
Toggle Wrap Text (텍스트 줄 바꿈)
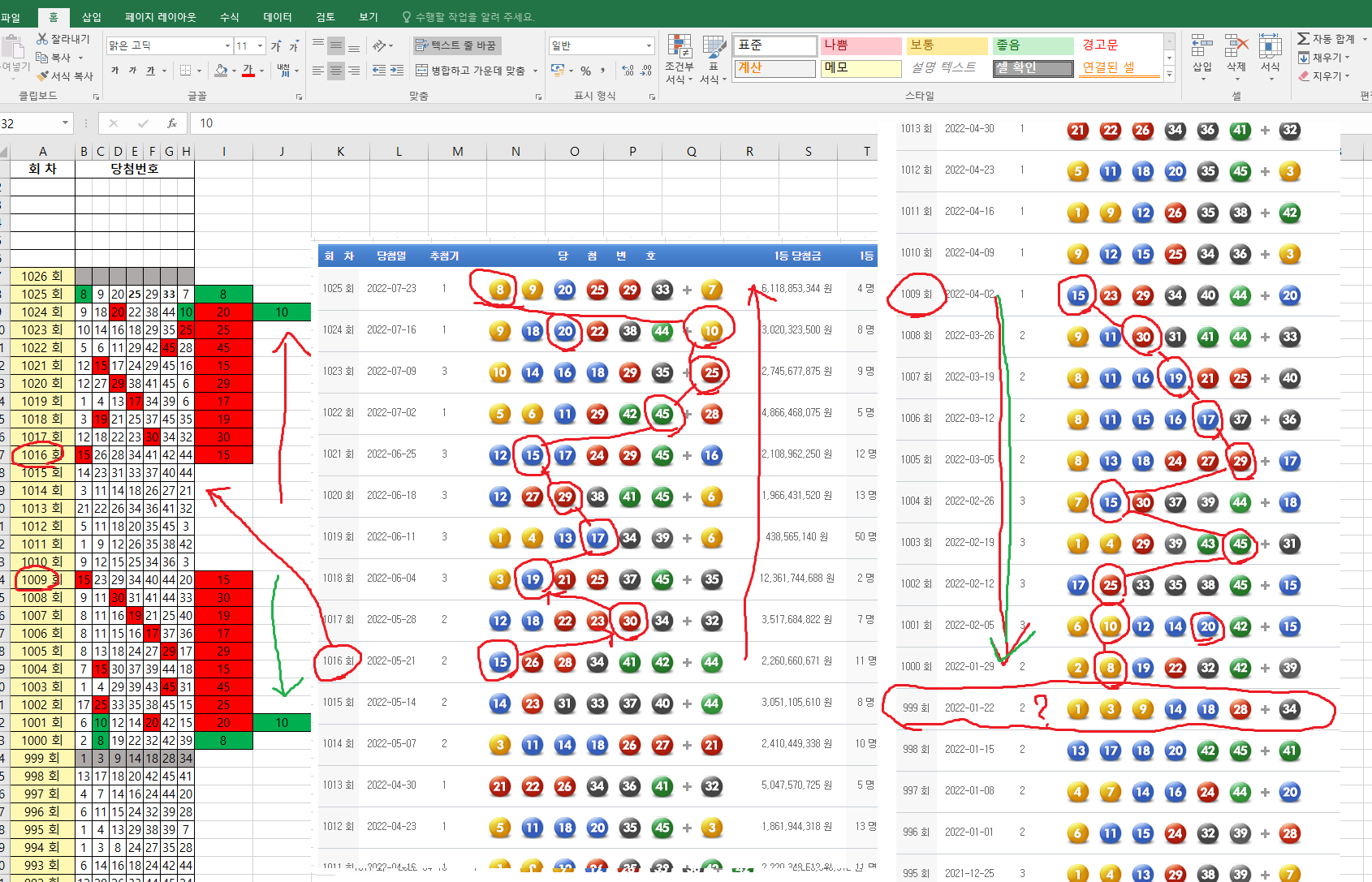[x=456, y=45]
